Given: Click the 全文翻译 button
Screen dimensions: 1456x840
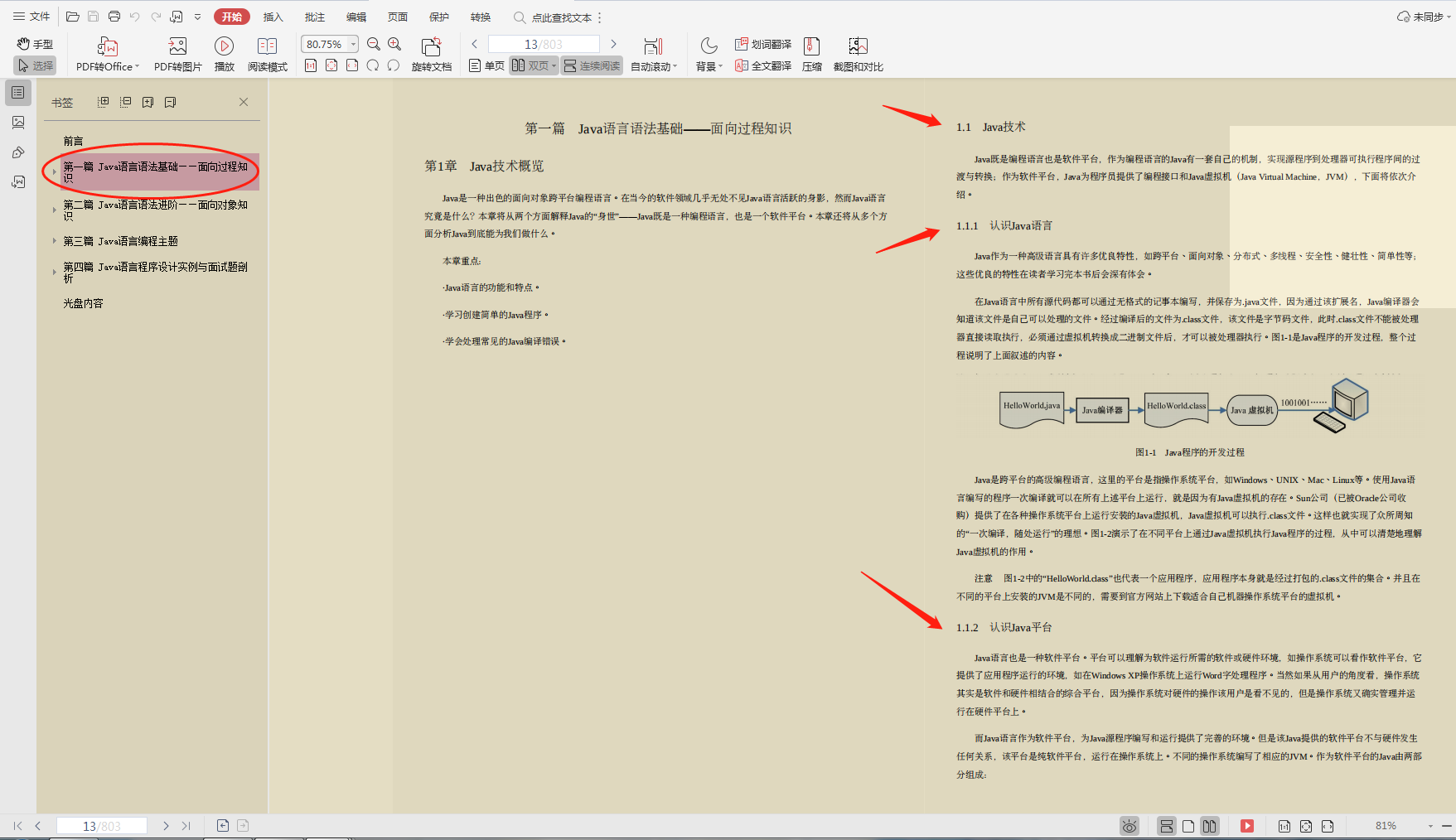Looking at the screenshot, I should [x=763, y=65].
